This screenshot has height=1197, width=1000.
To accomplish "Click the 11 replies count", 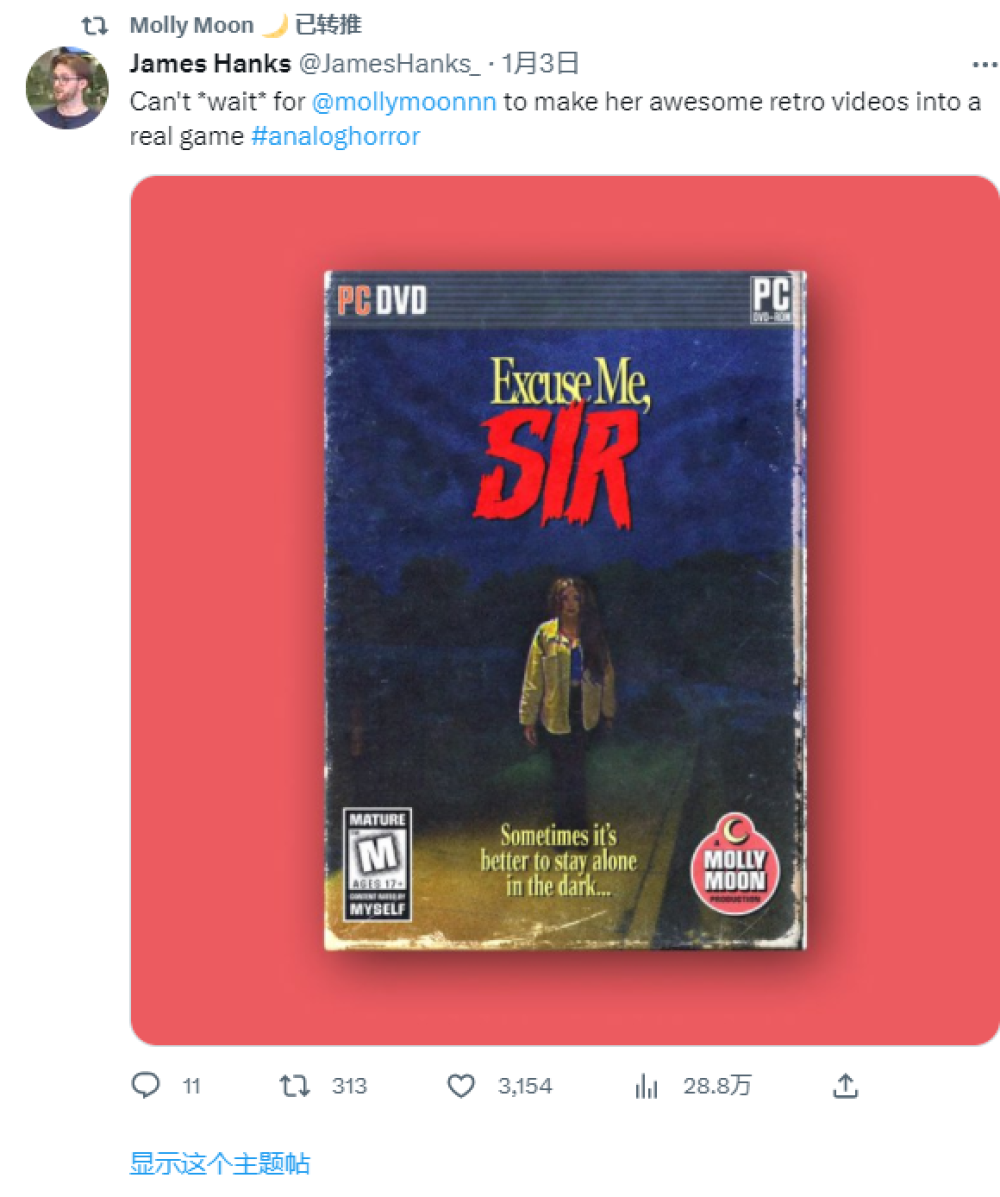I will [191, 1086].
